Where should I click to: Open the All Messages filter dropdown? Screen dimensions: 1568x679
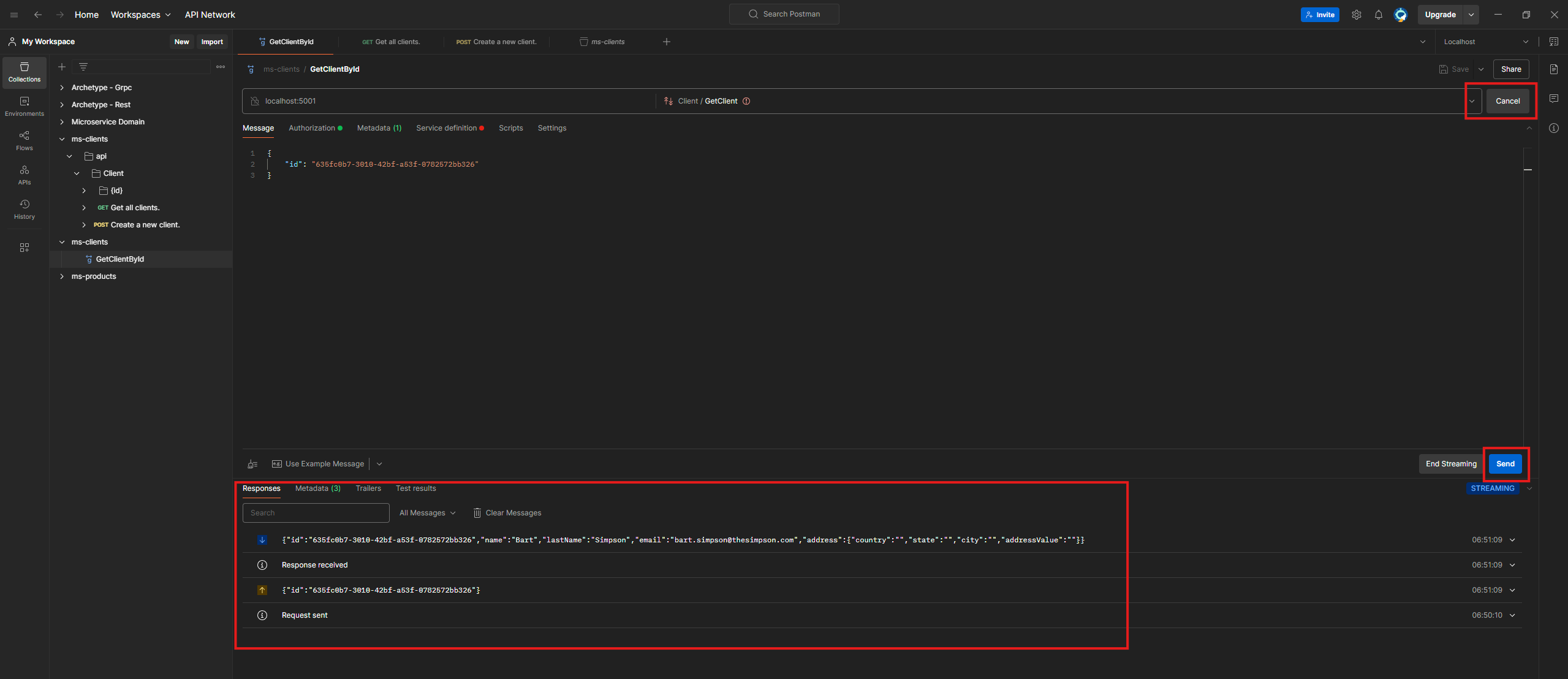click(x=427, y=513)
